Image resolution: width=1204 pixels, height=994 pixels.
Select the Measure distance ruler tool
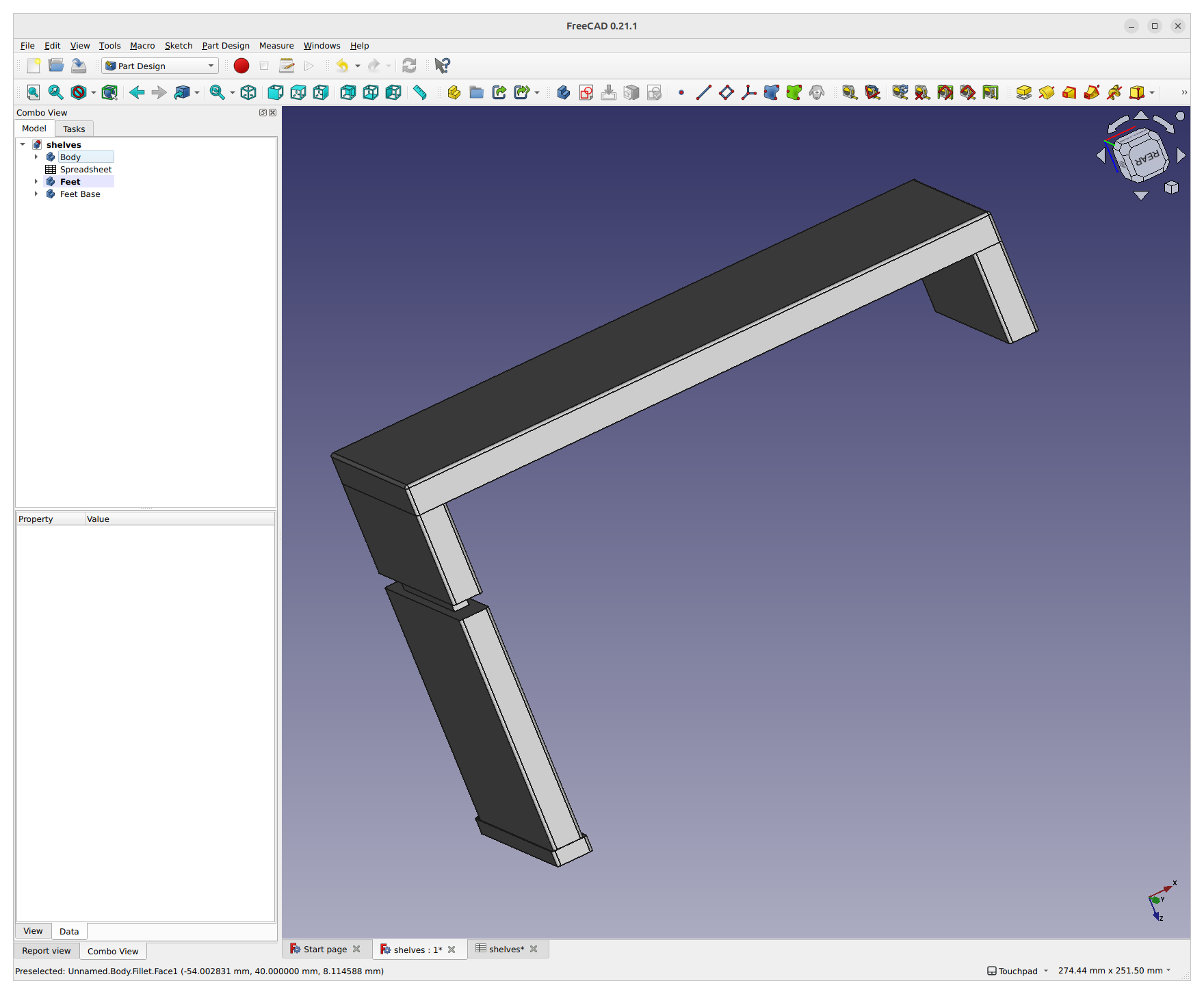tap(420, 92)
